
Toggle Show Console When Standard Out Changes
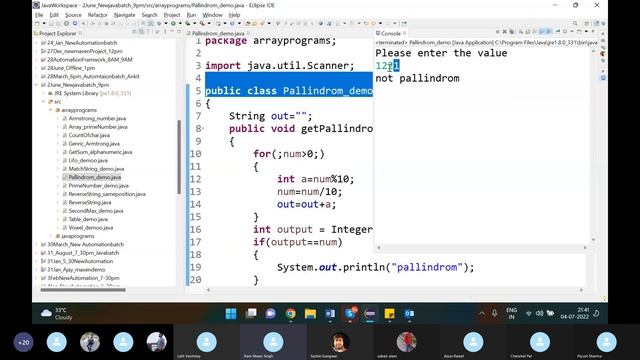542,31
